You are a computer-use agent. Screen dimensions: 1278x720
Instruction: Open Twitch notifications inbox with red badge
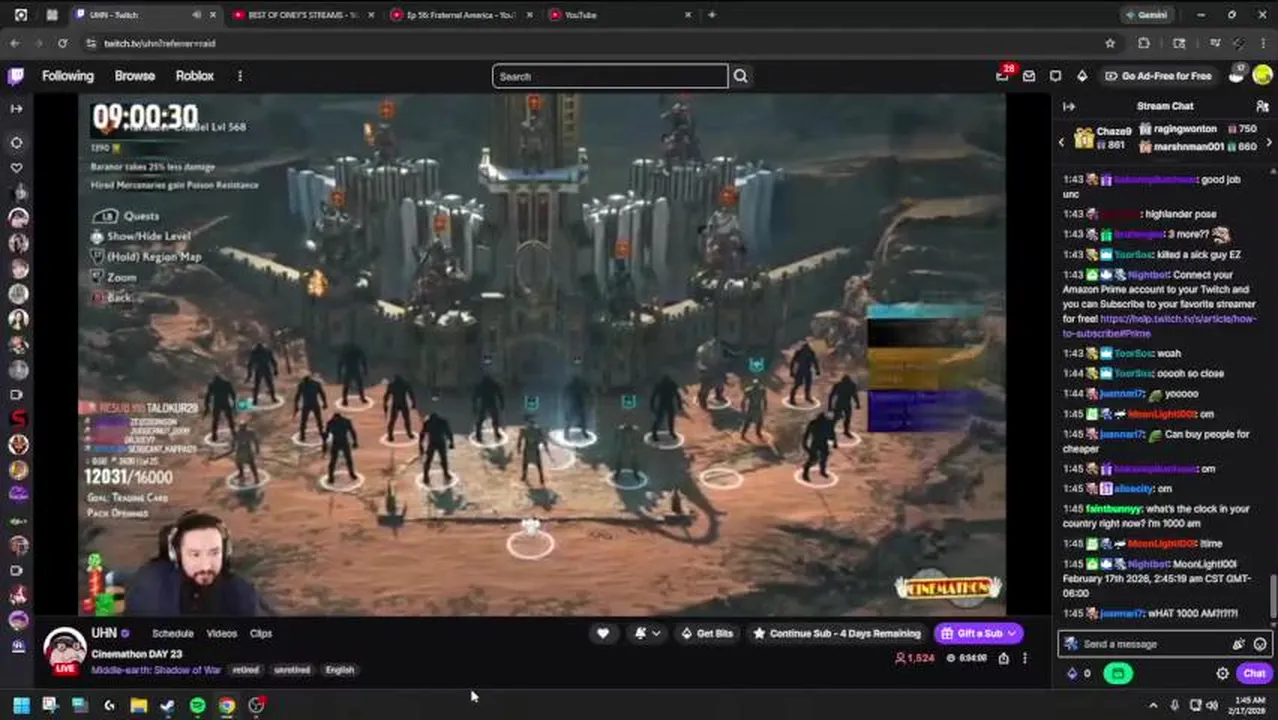tap(1003, 76)
